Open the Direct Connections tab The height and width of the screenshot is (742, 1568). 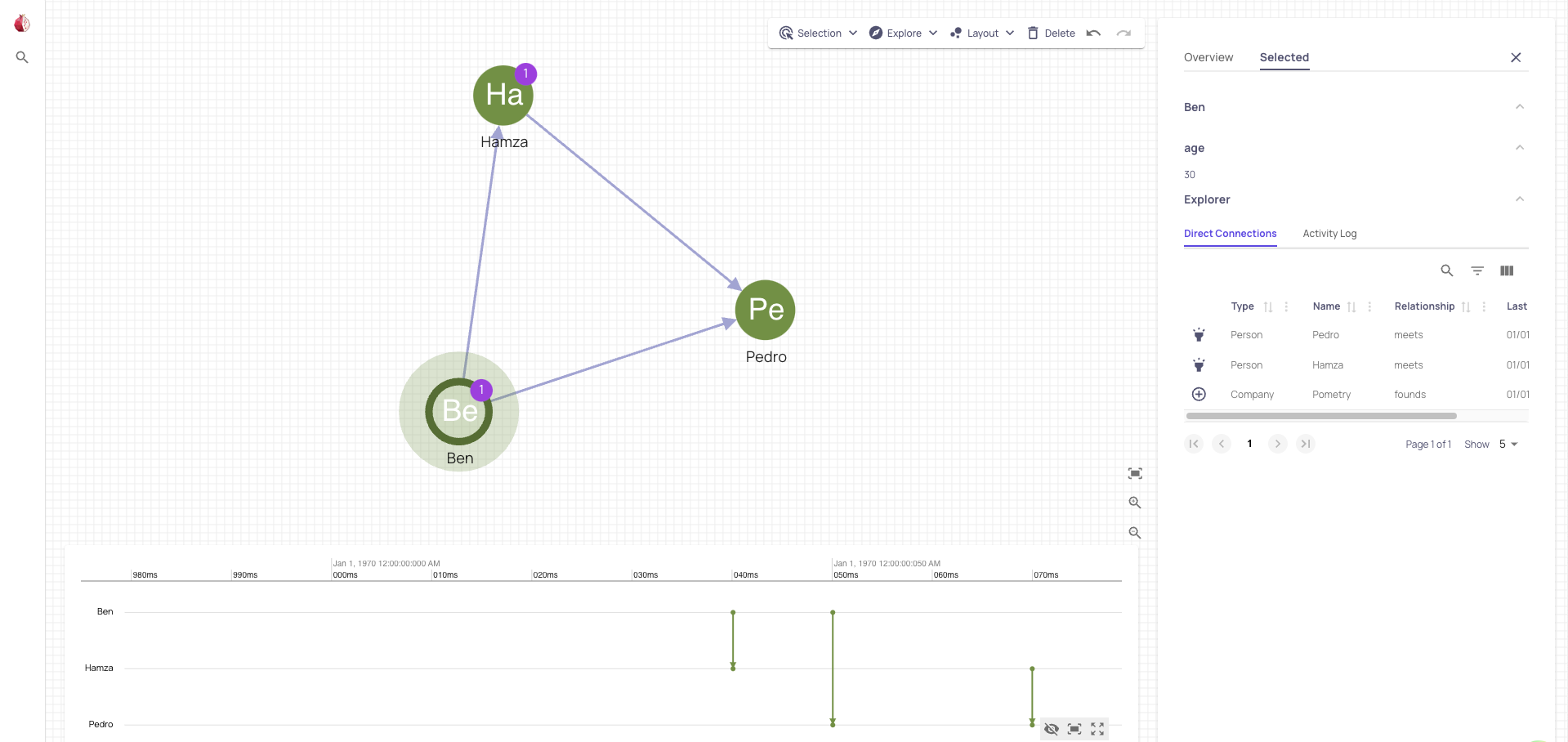pos(1231,234)
